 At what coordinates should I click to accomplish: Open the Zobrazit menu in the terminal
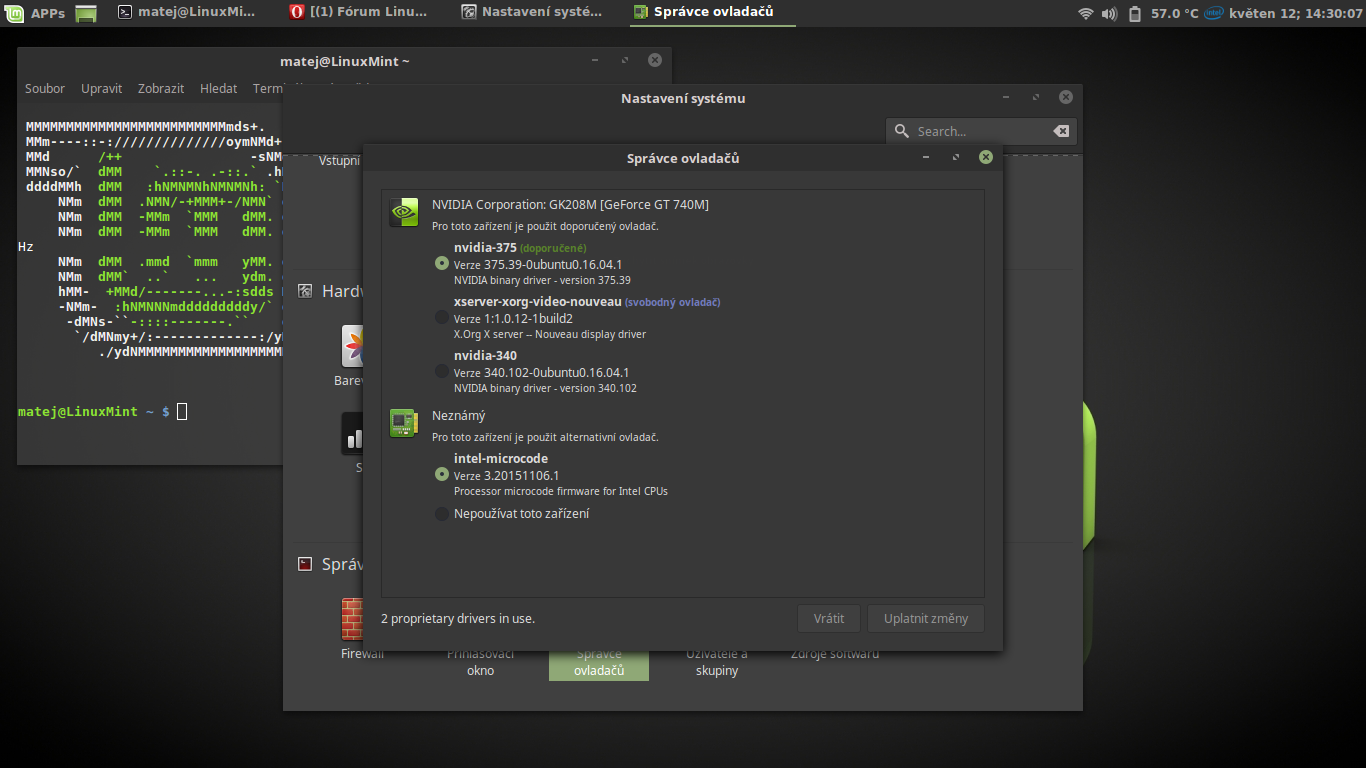161,88
